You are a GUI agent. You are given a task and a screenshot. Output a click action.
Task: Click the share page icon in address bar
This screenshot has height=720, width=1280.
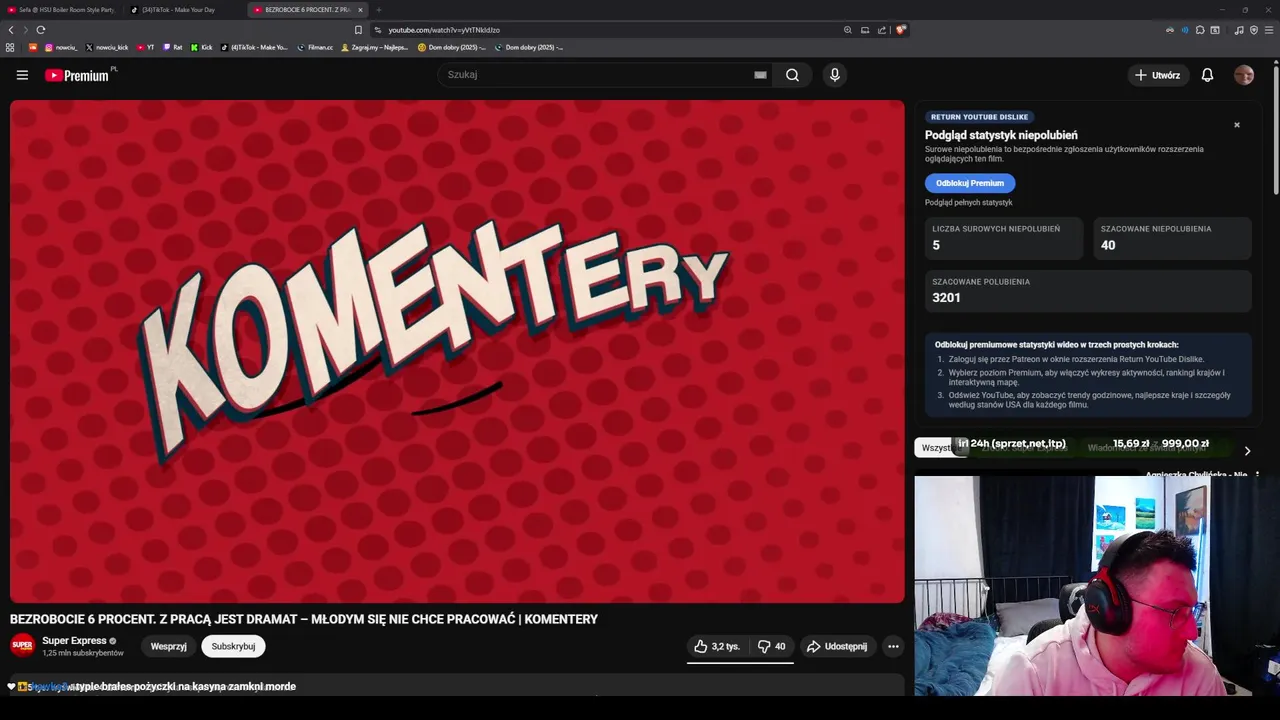point(882,30)
